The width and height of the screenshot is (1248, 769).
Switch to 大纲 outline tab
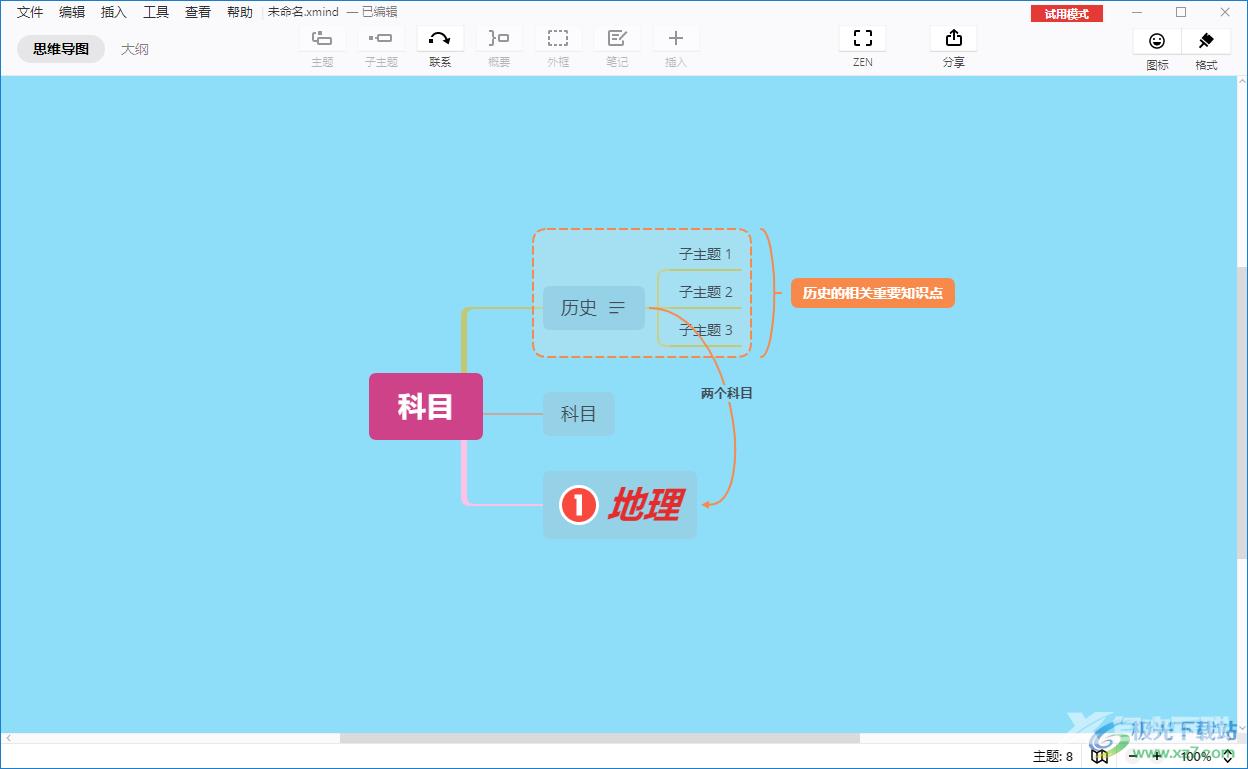pyautogui.click(x=135, y=48)
